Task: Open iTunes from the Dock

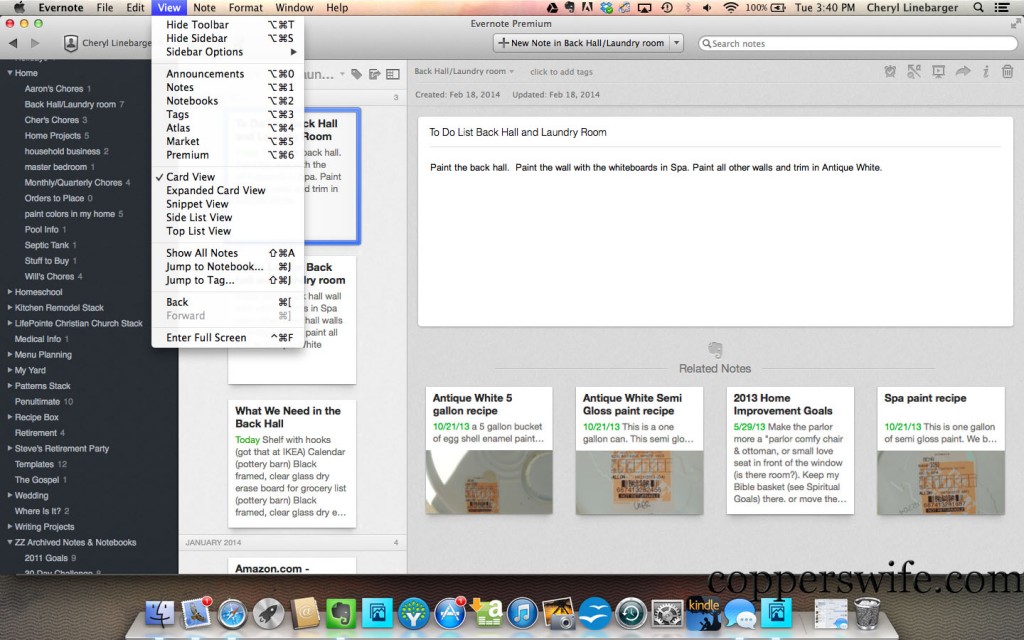Action: (x=522, y=614)
